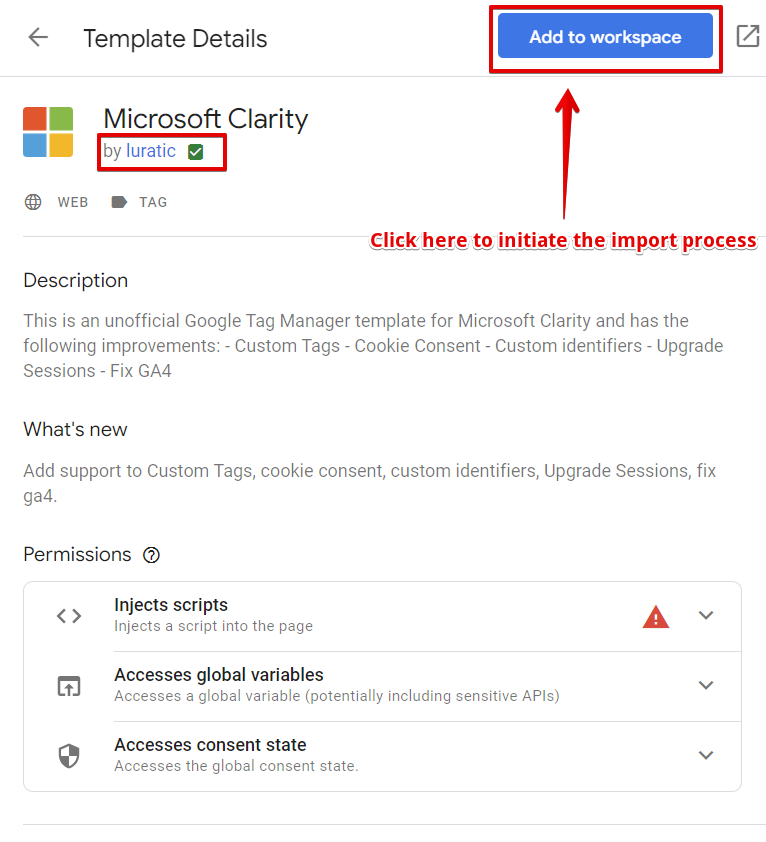Open the Permissions help question icon
Screen dimensions: 766x842
(x=151, y=555)
